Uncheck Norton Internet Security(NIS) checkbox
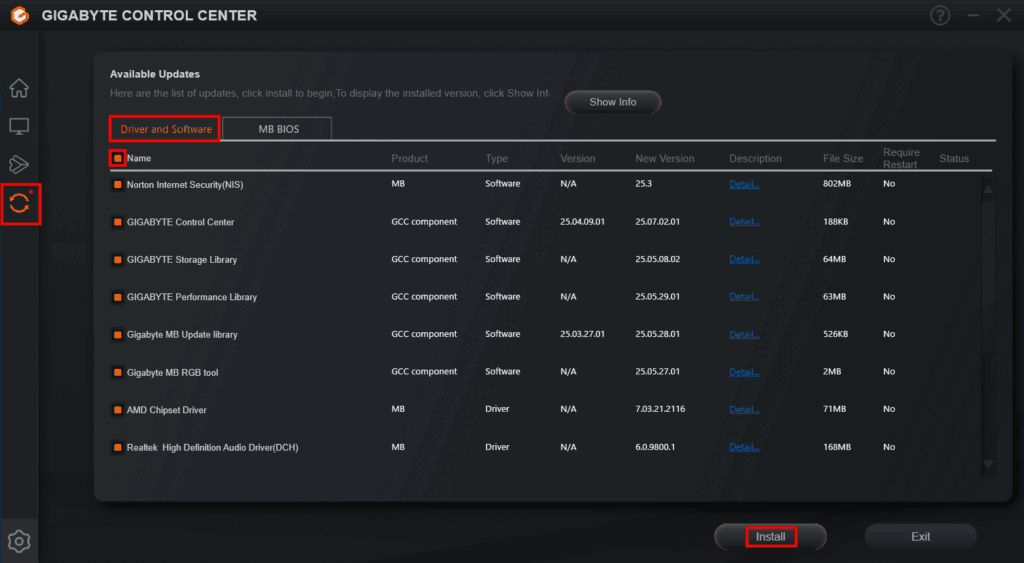 pos(118,185)
